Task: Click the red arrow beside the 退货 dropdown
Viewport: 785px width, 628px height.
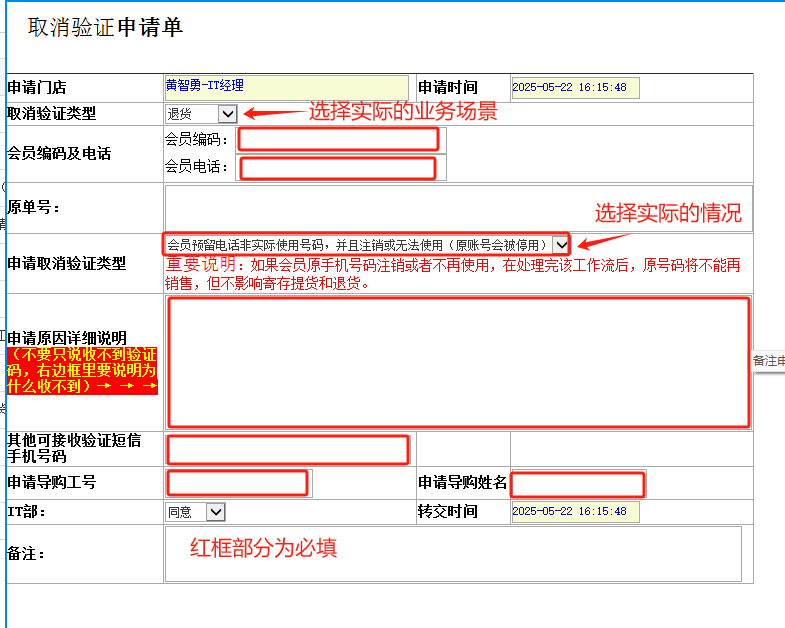Action: click(x=272, y=113)
